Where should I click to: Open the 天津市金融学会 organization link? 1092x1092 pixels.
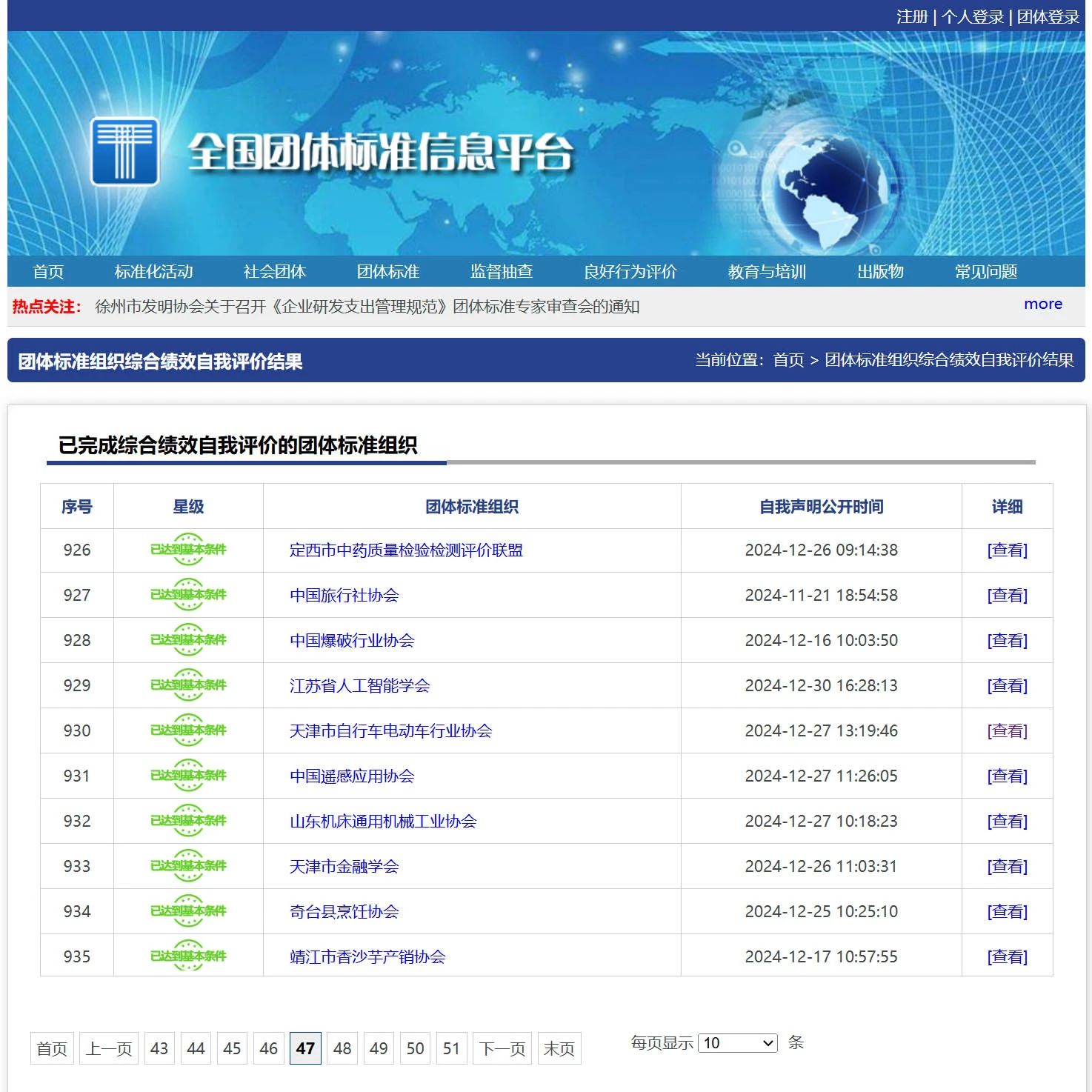coord(344,867)
